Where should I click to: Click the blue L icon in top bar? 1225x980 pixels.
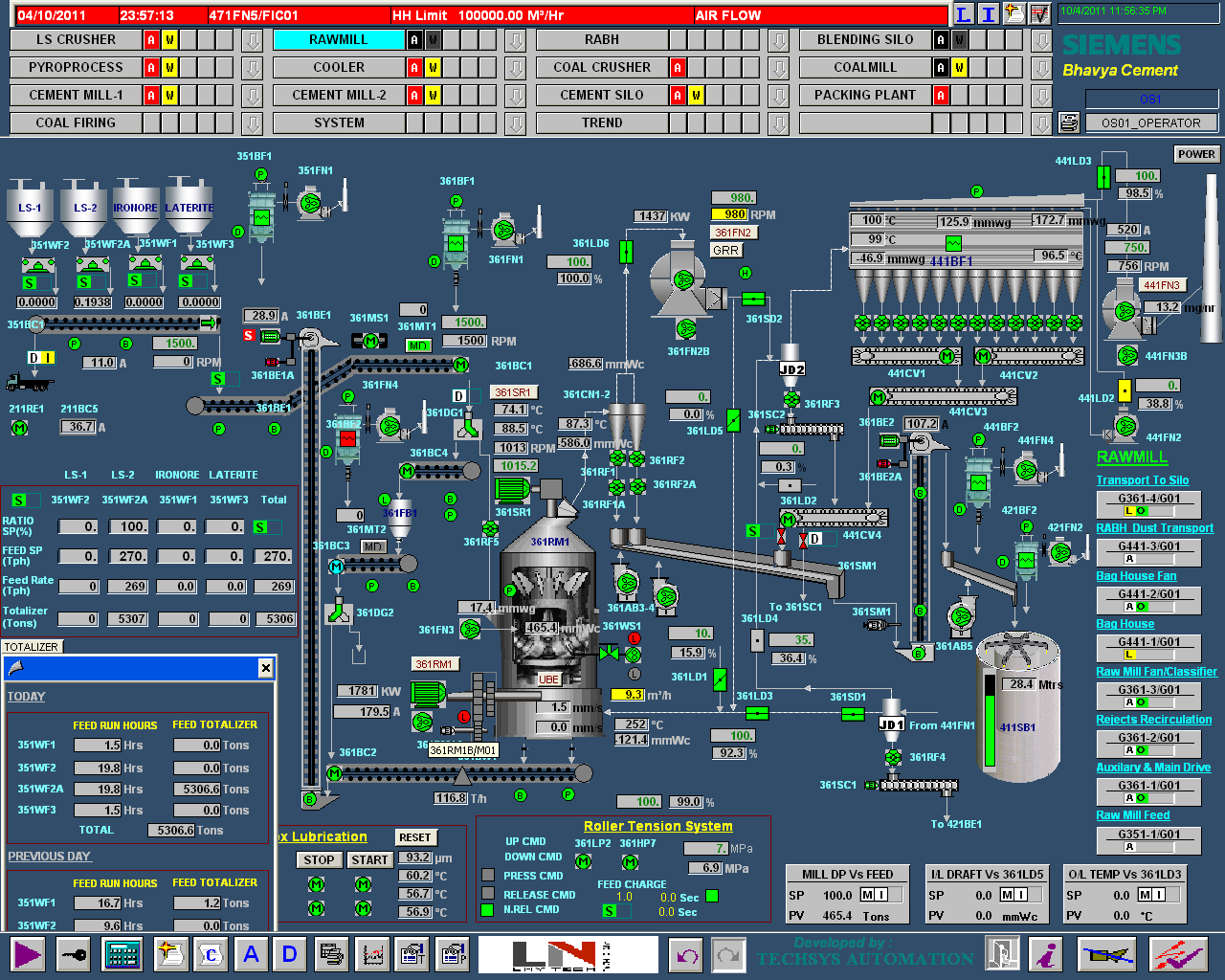pyautogui.click(x=964, y=14)
